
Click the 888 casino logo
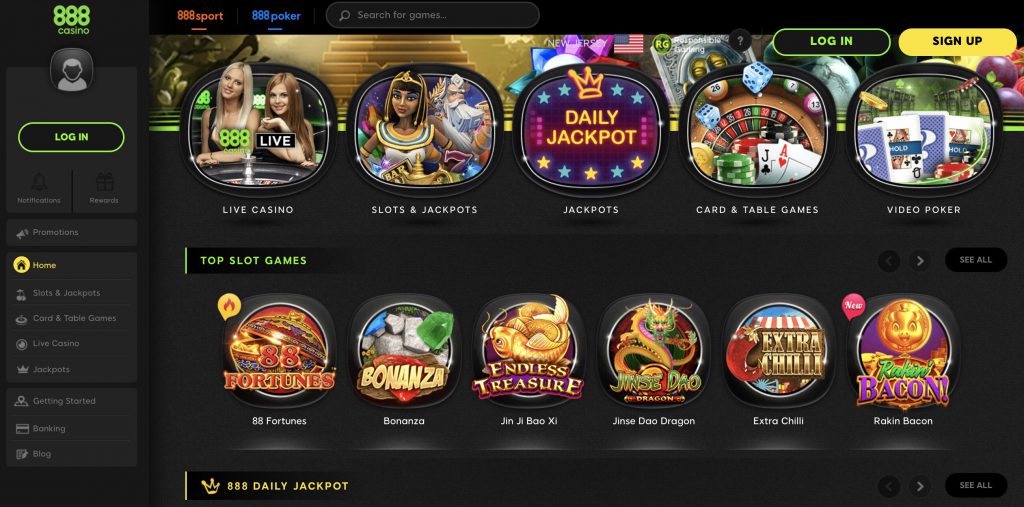[72, 20]
